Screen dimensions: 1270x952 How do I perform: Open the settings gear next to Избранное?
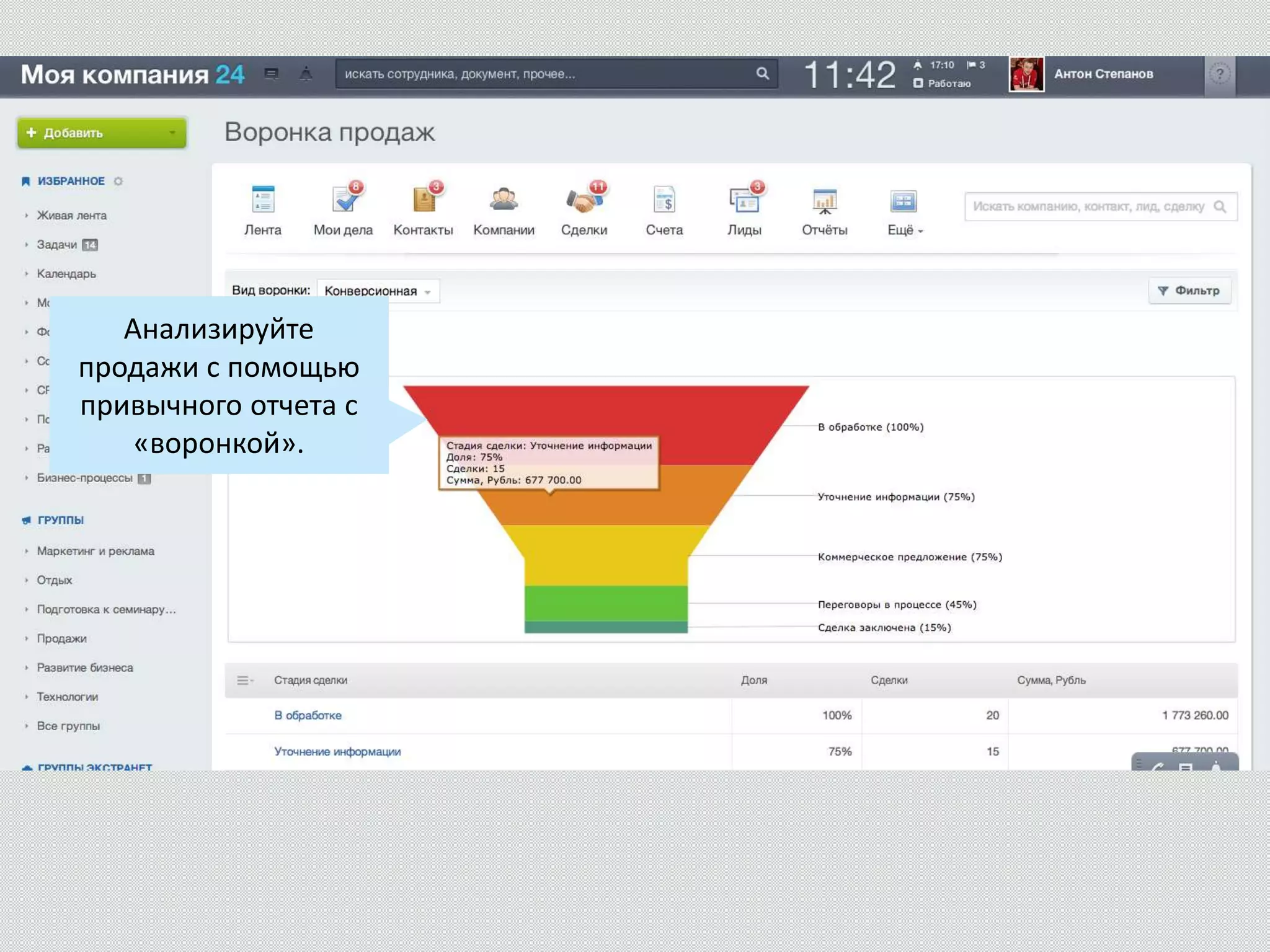click(118, 181)
